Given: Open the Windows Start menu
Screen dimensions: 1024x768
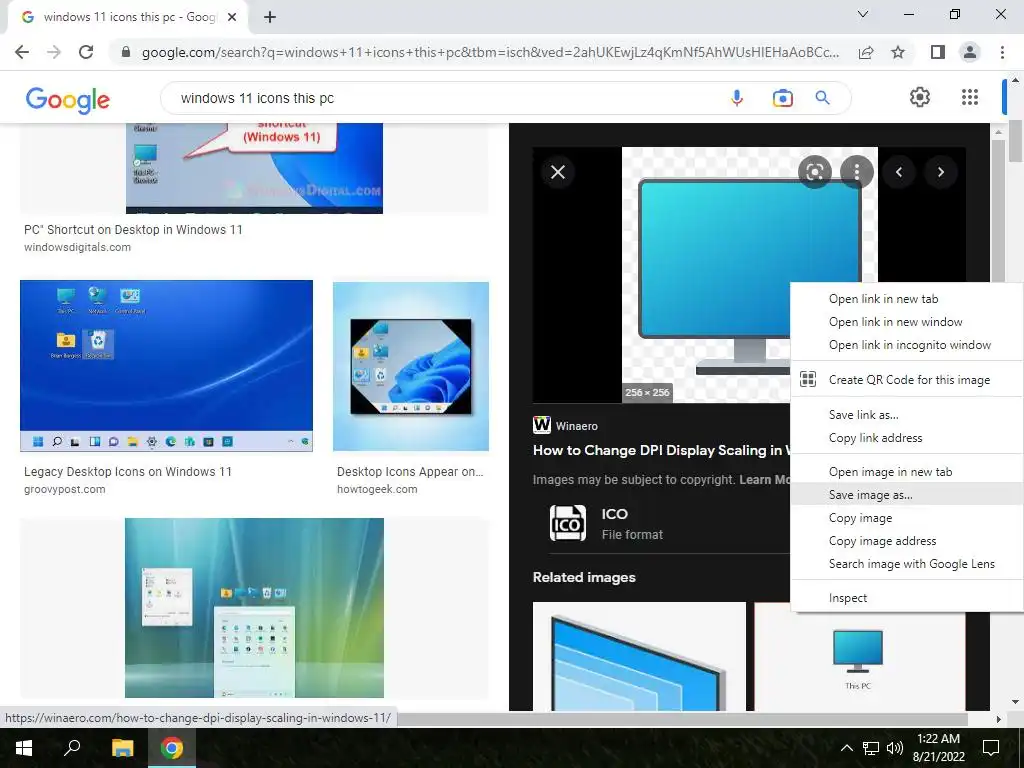Looking at the screenshot, I should pyautogui.click(x=24, y=748).
